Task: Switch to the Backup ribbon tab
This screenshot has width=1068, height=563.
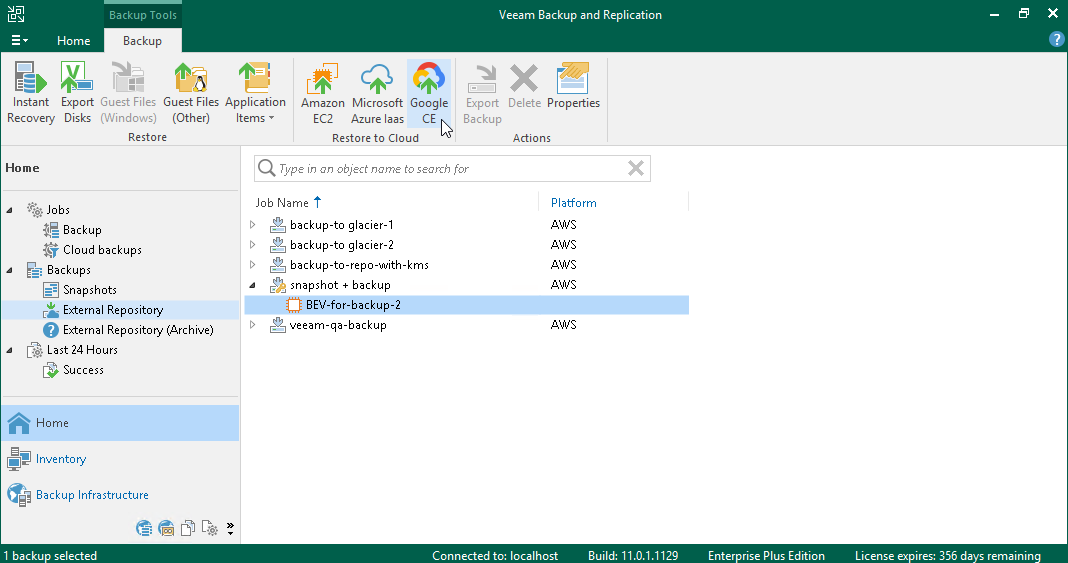Action: (142, 41)
